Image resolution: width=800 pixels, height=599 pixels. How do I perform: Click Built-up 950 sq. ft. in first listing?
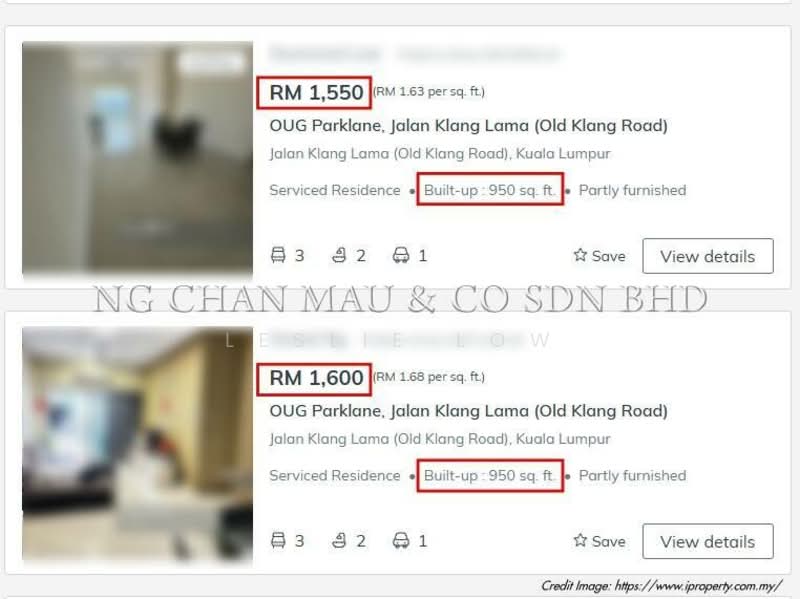click(490, 190)
